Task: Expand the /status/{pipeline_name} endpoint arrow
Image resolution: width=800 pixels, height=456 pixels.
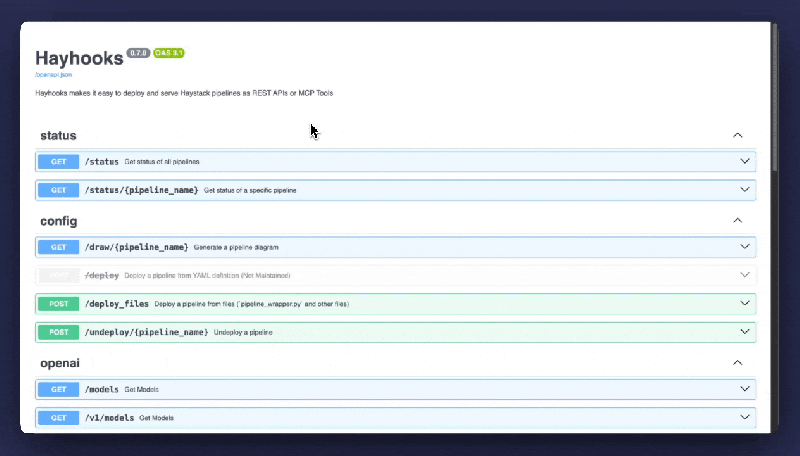Action: click(744, 190)
